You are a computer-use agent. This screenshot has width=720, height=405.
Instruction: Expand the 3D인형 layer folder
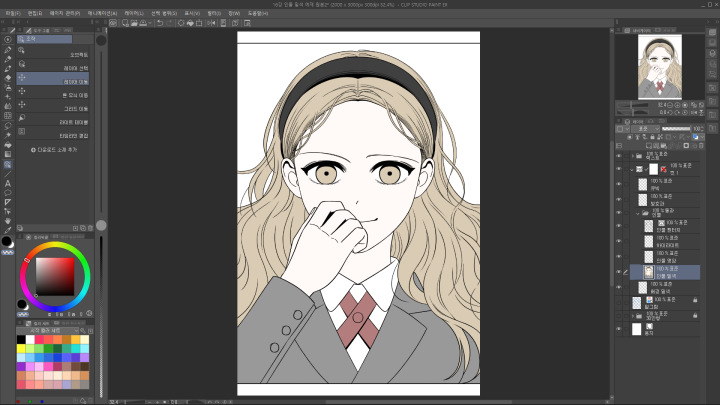click(632, 316)
